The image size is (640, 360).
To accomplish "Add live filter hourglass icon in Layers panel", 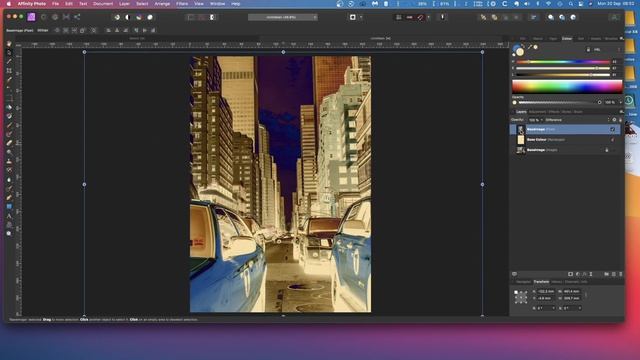I will [591, 274].
